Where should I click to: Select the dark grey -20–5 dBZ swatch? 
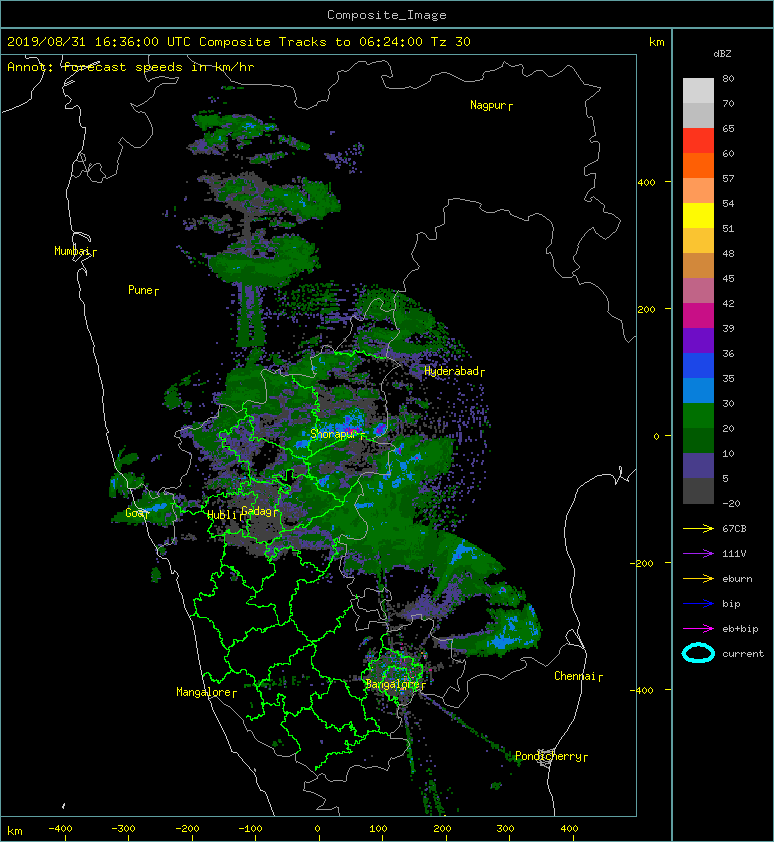[698, 490]
